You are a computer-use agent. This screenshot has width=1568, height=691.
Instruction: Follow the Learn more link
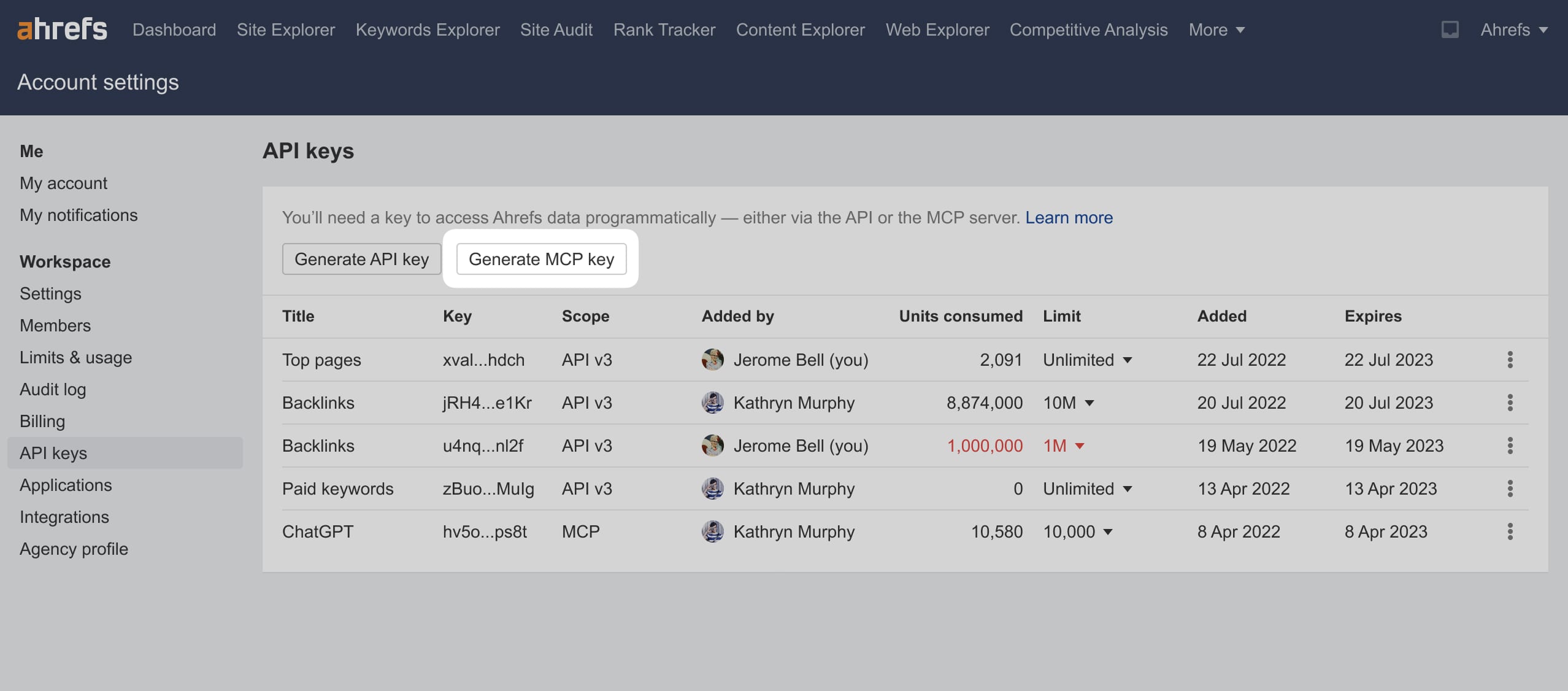[1069, 217]
